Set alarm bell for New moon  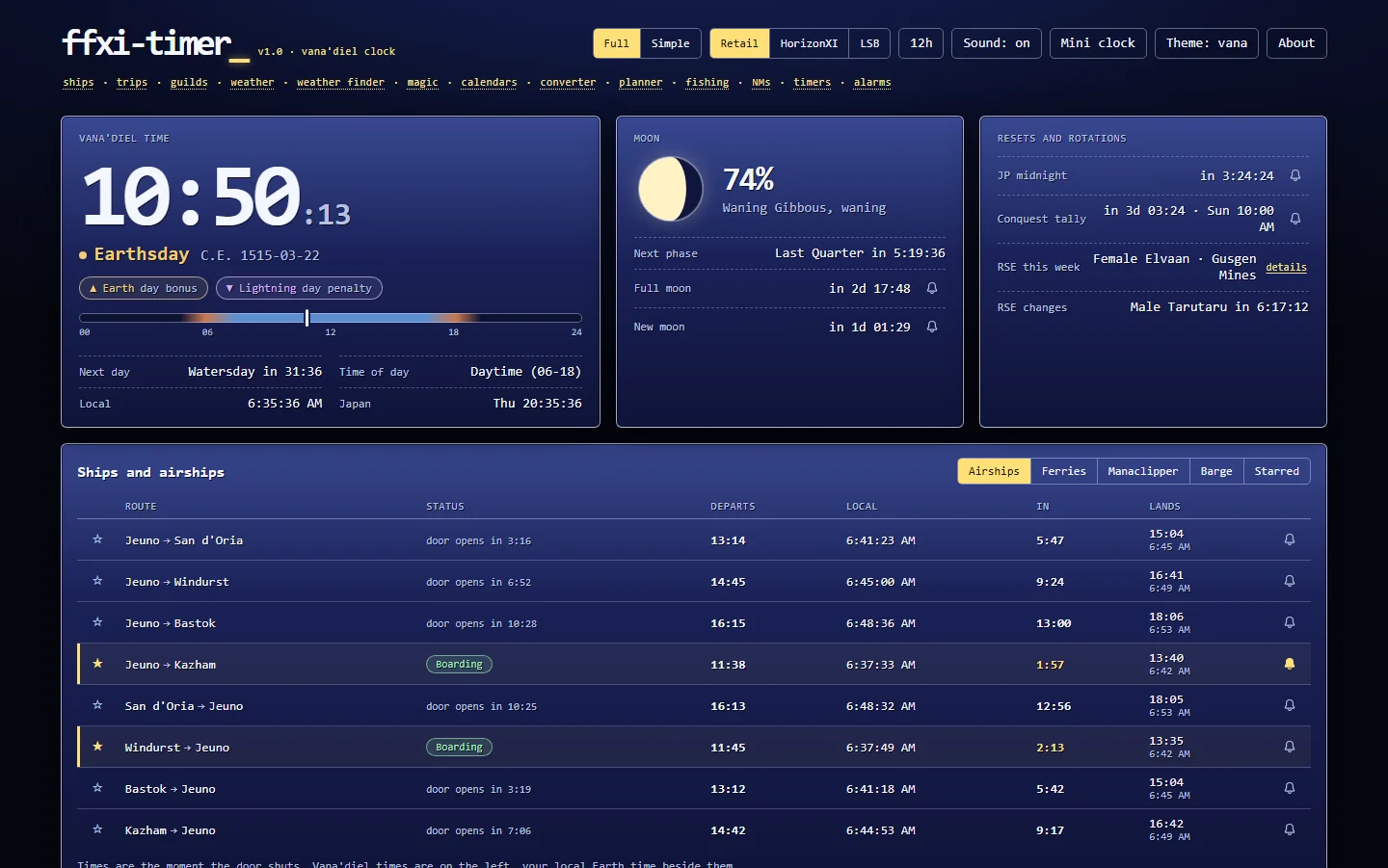click(932, 327)
